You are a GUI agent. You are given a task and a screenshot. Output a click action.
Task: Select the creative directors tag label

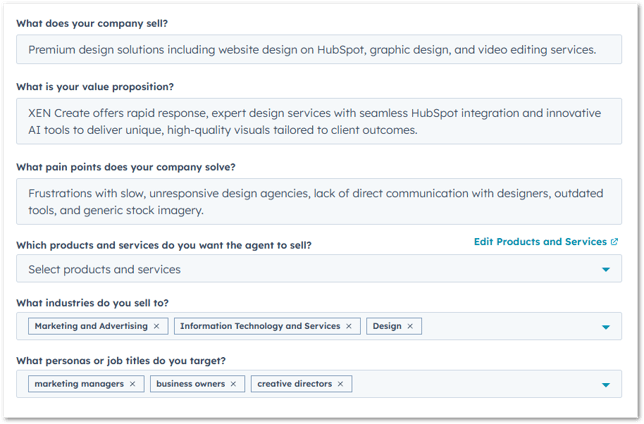point(294,384)
